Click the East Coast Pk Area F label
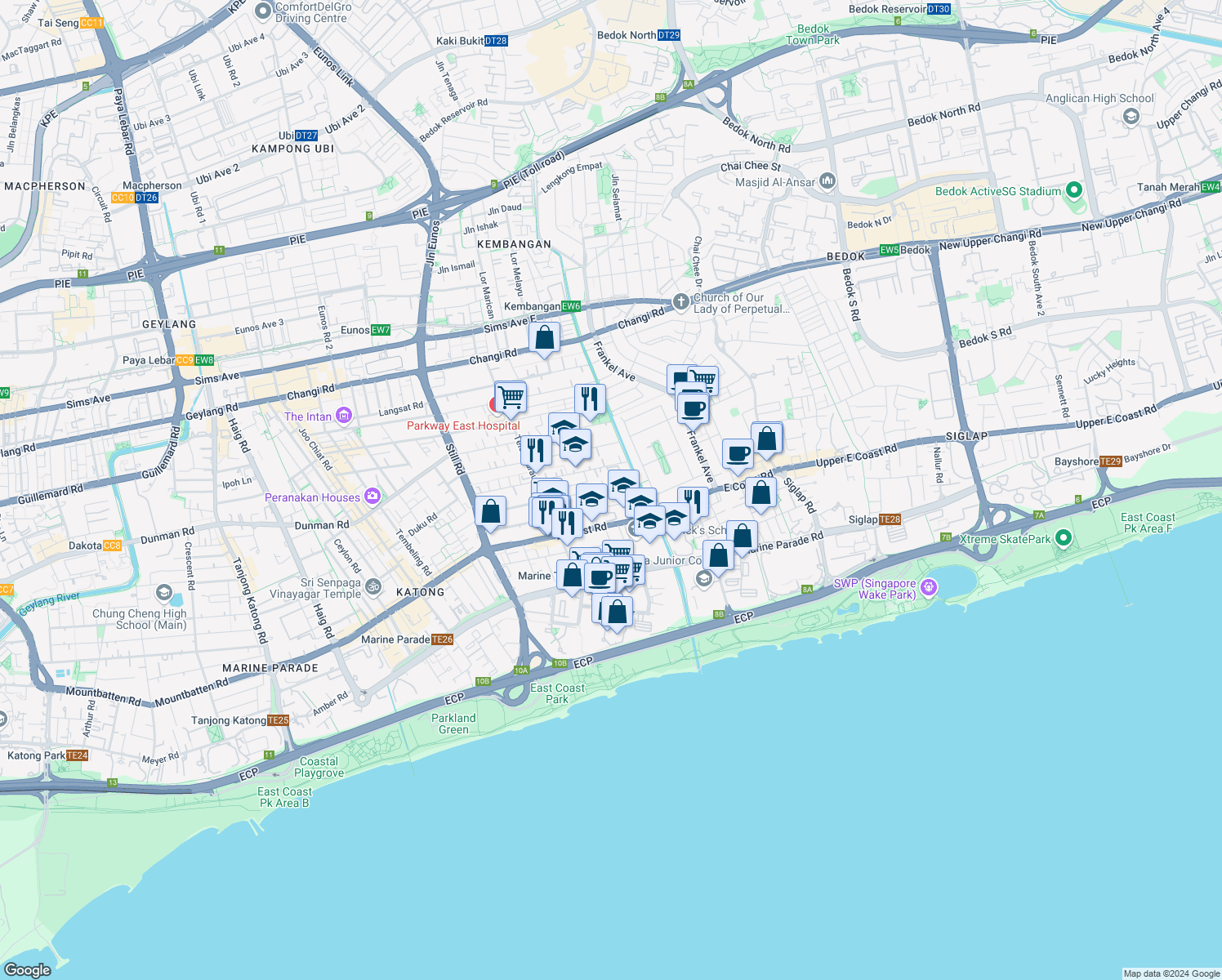The image size is (1222, 980). [x=1148, y=523]
